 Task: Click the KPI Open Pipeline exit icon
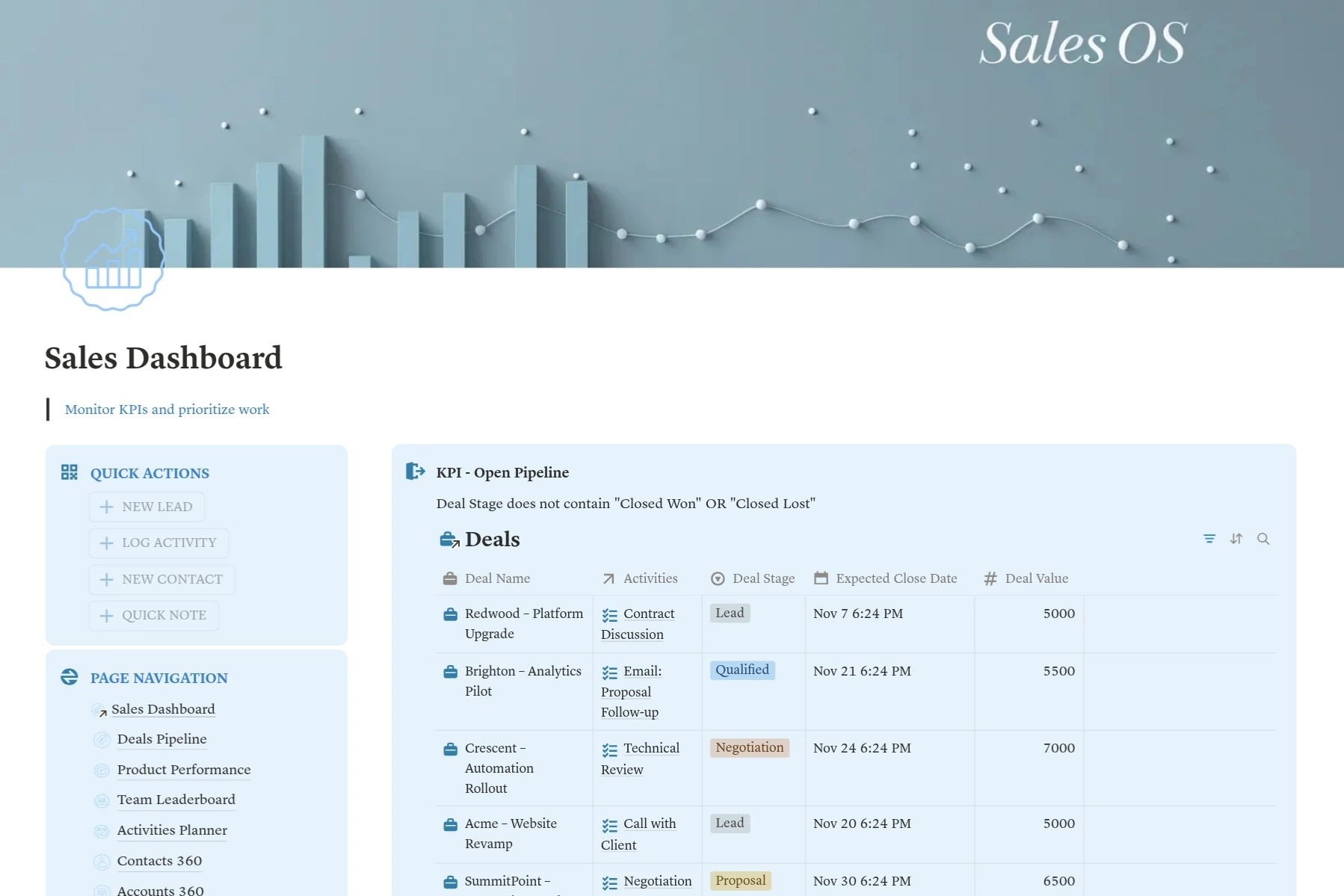pyautogui.click(x=415, y=472)
